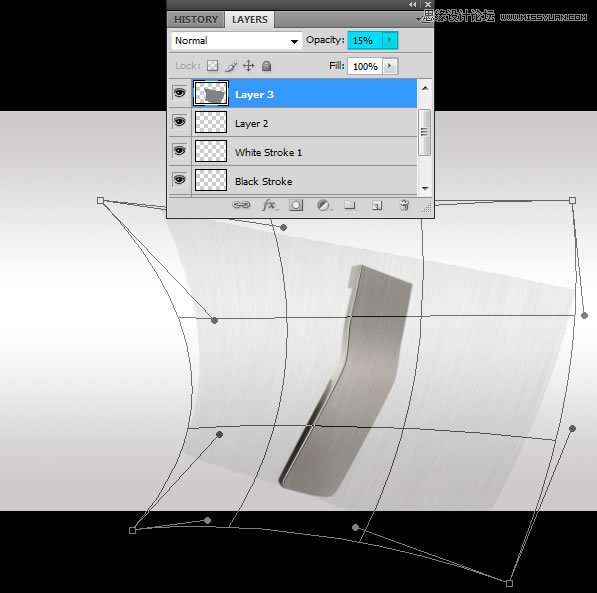Screen dimensions: 597x593
Task: Open the Normal blend mode dropdown
Action: click(x=236, y=41)
